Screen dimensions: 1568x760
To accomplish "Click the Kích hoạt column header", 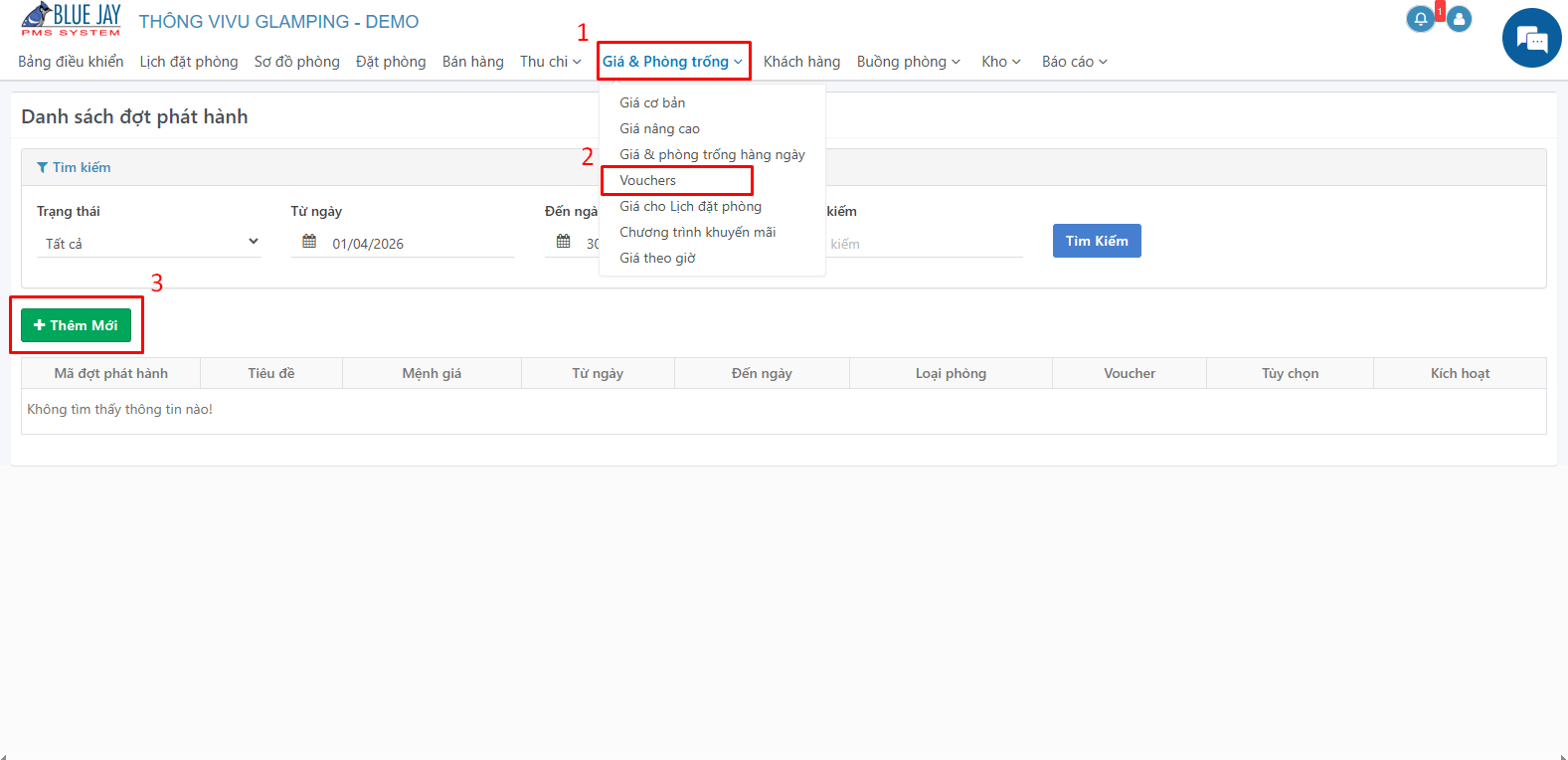I will 1460,373.
